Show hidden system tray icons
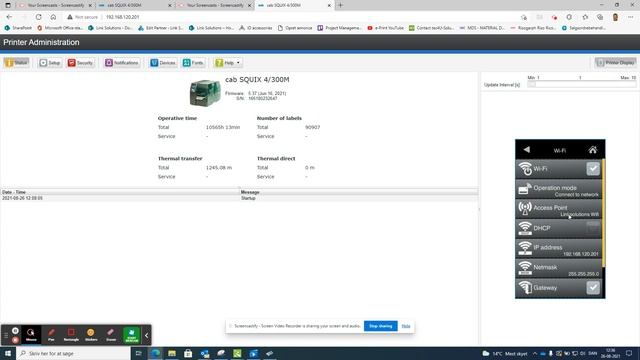640x360 pixels. (x=535, y=353)
